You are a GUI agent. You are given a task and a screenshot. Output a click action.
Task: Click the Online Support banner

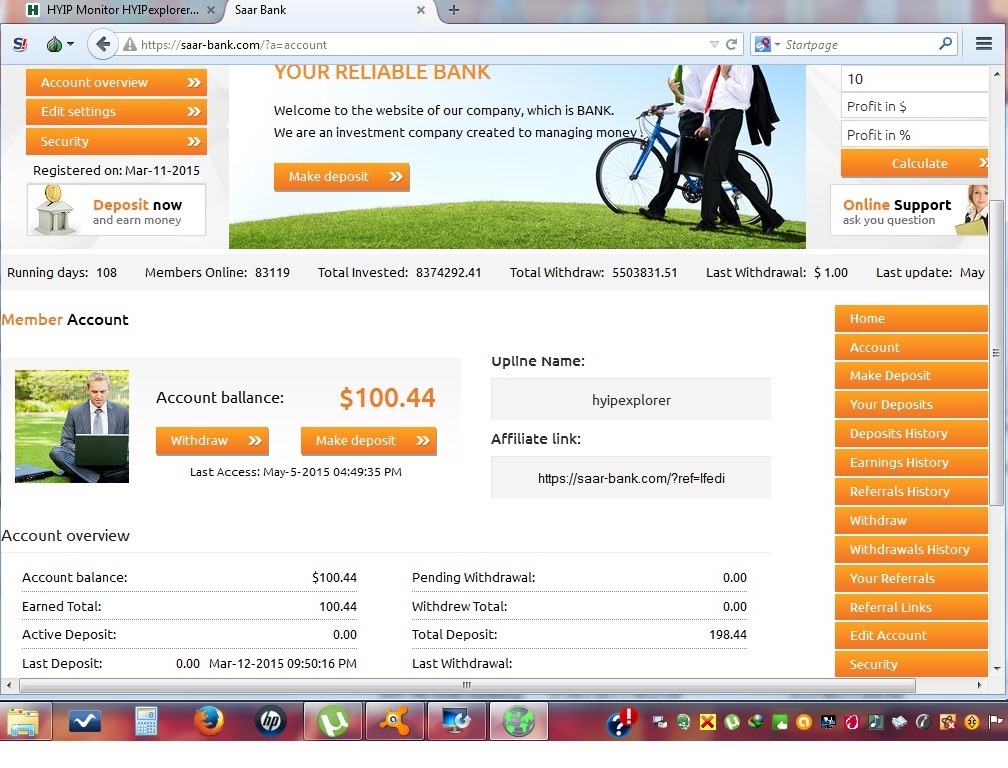click(908, 211)
